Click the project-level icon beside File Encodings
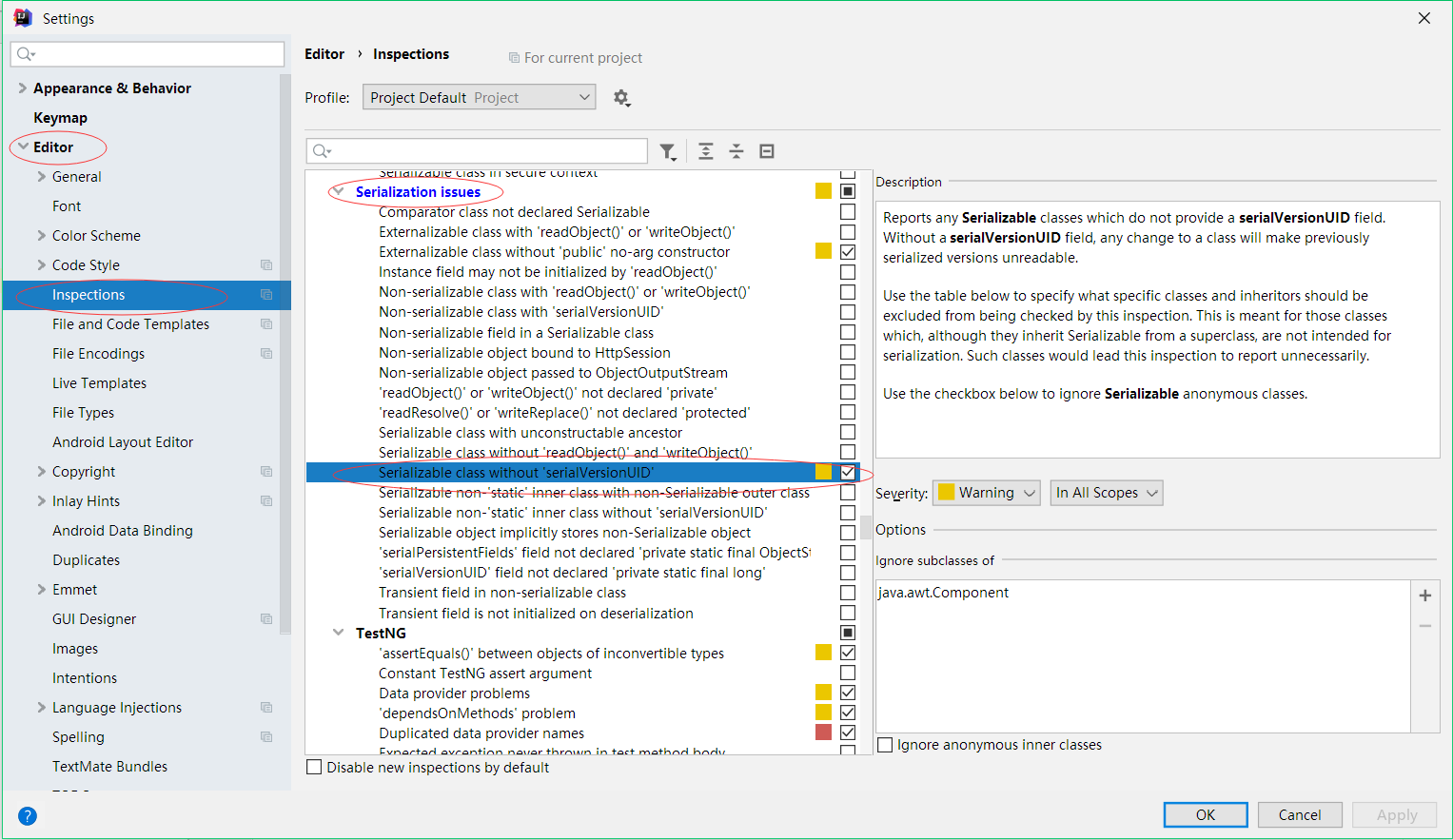This screenshot has width=1453, height=840. click(x=266, y=354)
